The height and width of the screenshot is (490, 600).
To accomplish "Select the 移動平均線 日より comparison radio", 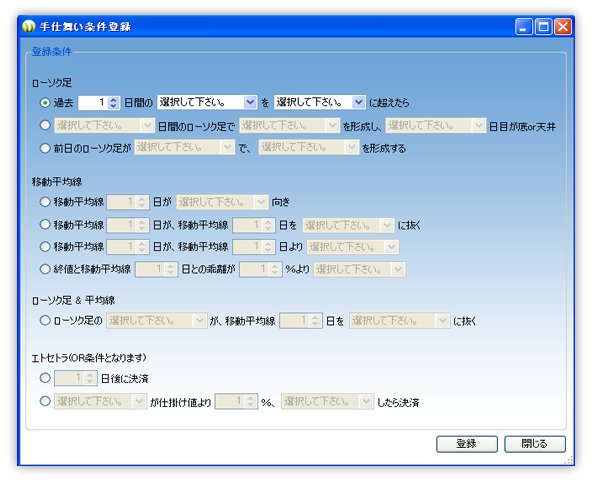I will tap(46, 246).
